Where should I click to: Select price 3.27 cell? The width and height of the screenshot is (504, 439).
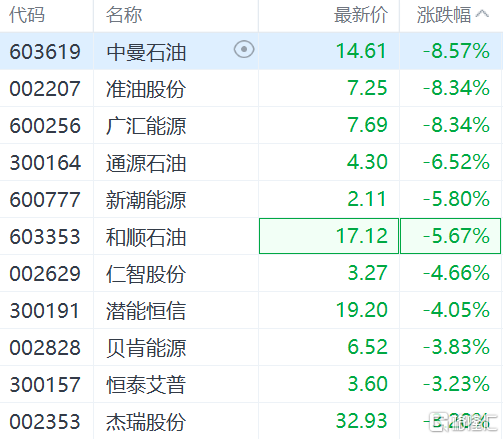click(x=367, y=273)
